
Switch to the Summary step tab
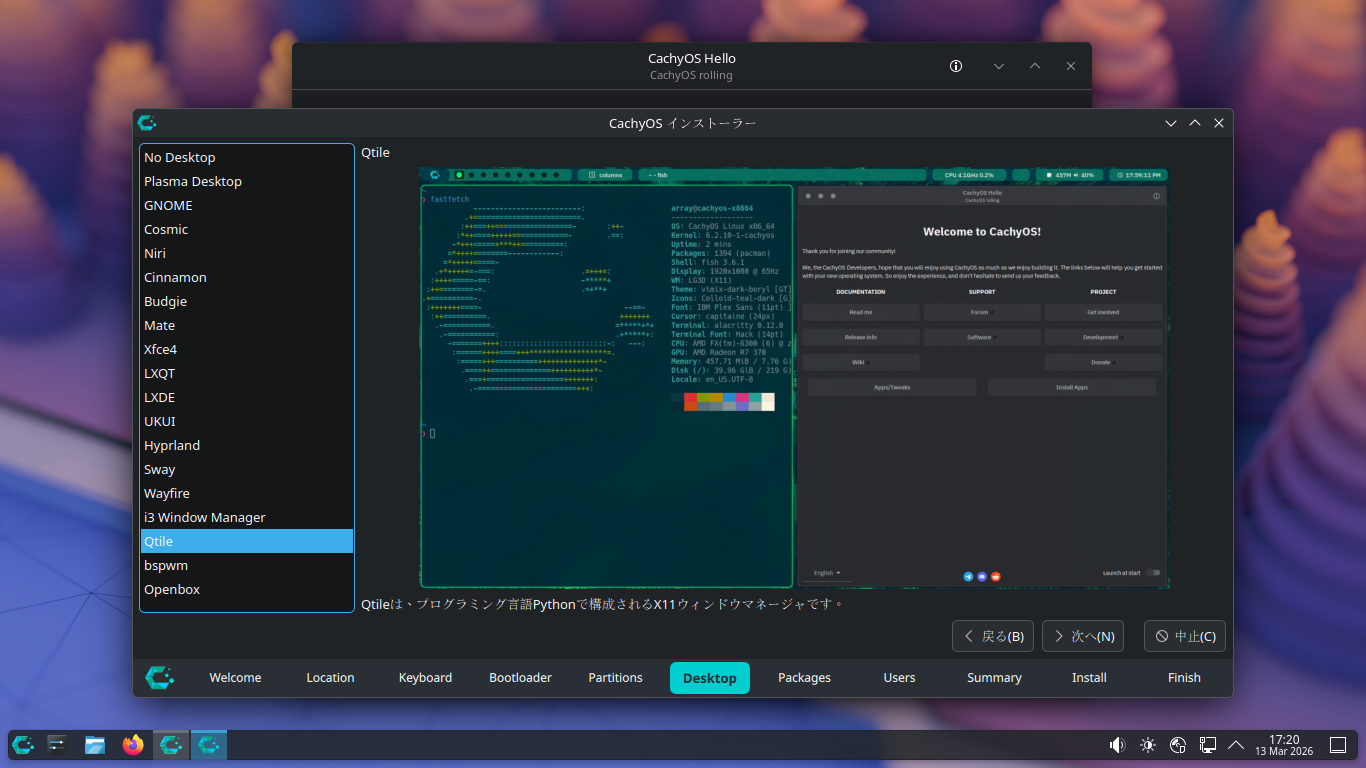[994, 678]
